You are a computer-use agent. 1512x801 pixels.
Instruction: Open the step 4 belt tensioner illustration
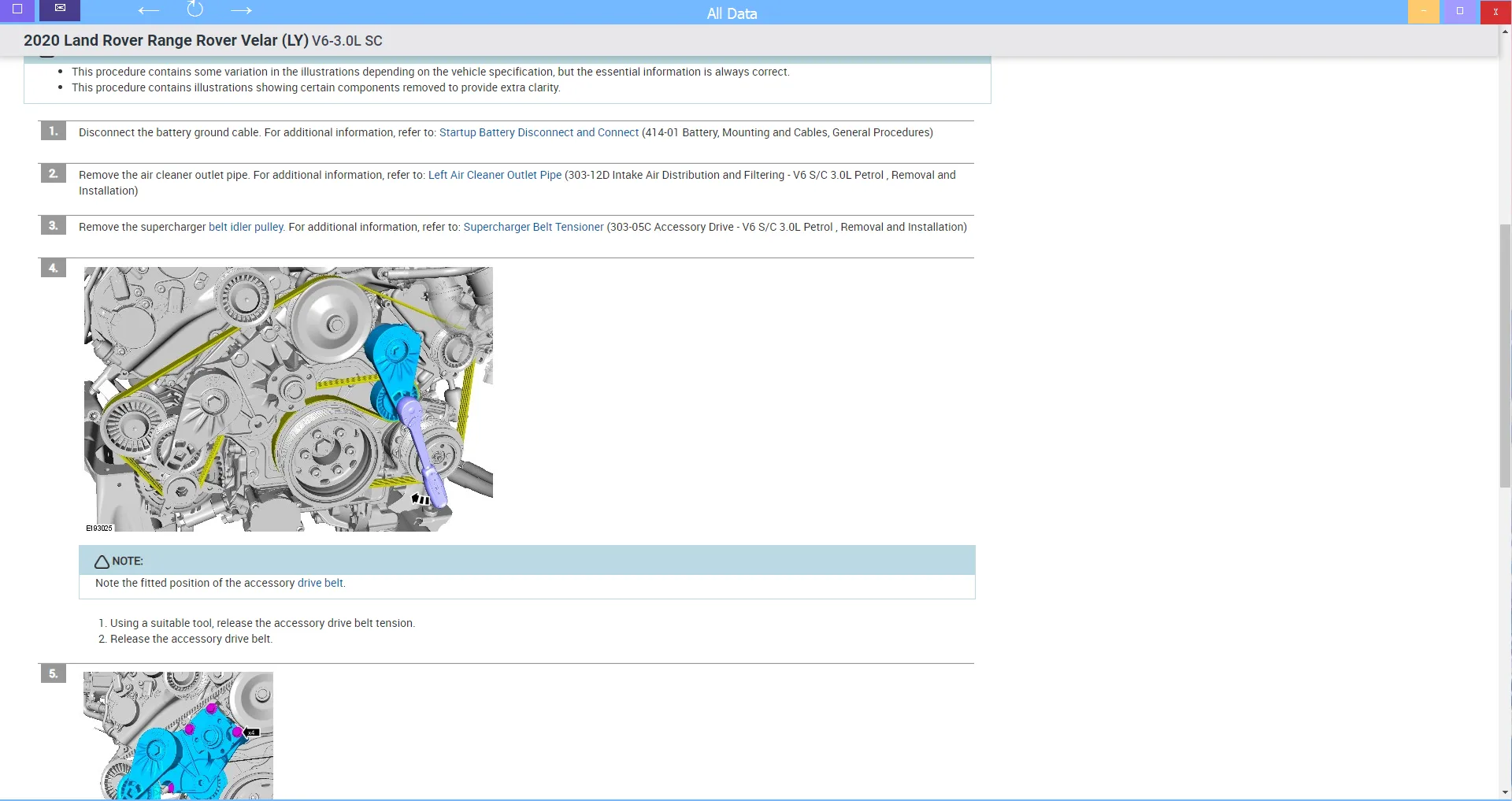tap(288, 399)
